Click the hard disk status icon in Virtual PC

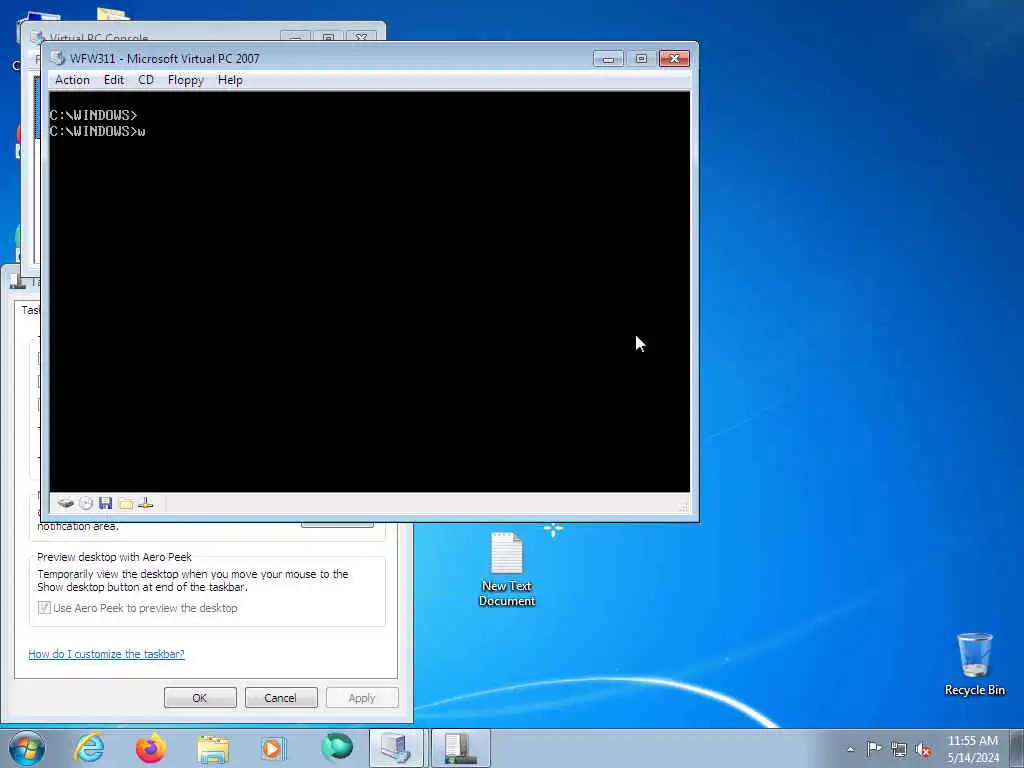point(65,503)
